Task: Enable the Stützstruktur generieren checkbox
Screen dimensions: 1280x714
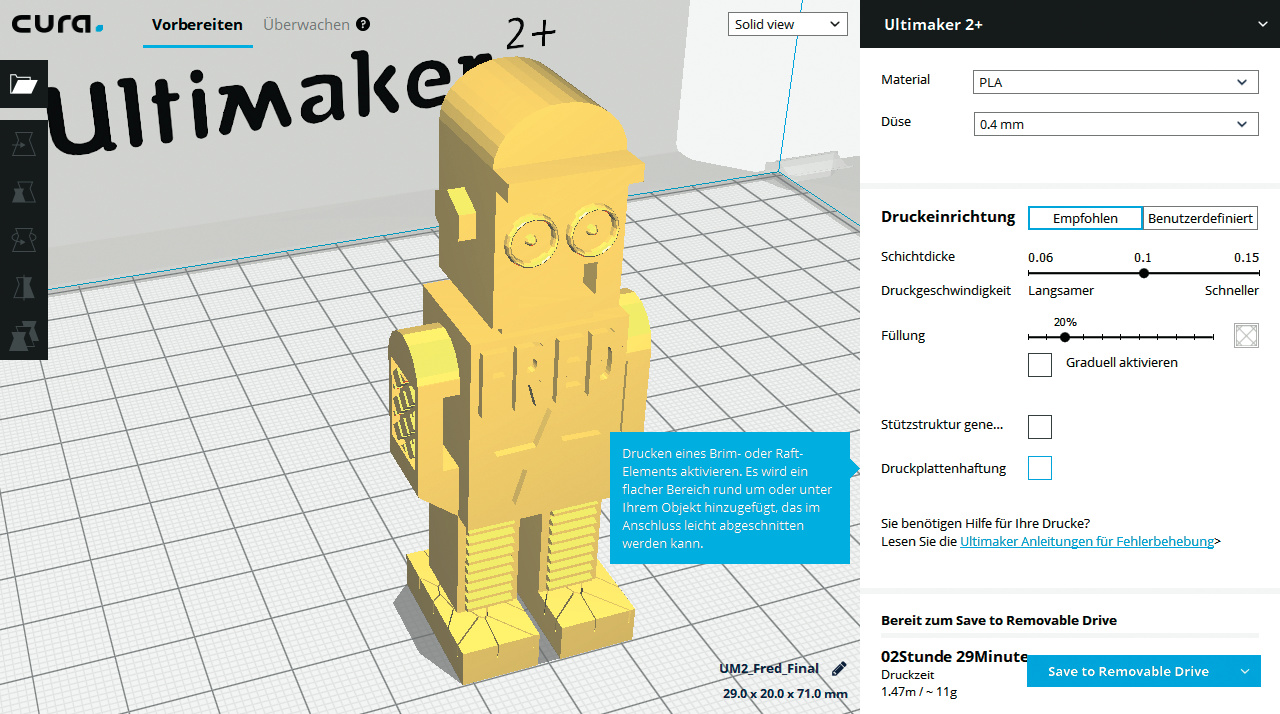Action: coord(1040,426)
